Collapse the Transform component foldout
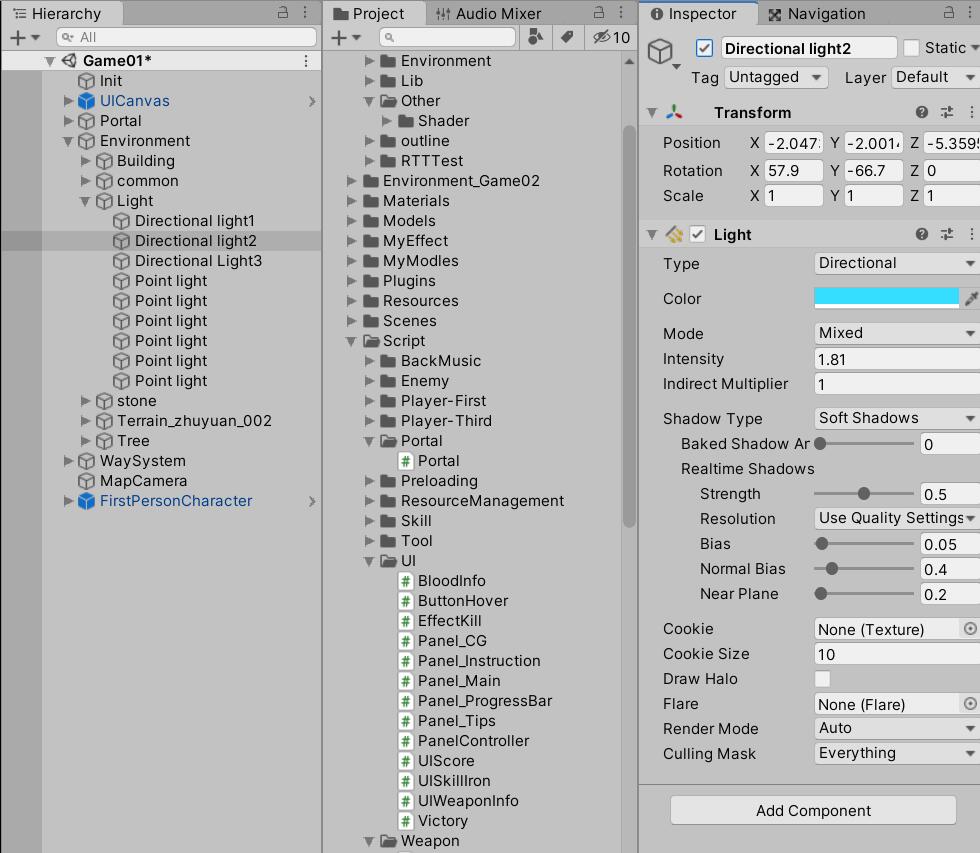 652,112
